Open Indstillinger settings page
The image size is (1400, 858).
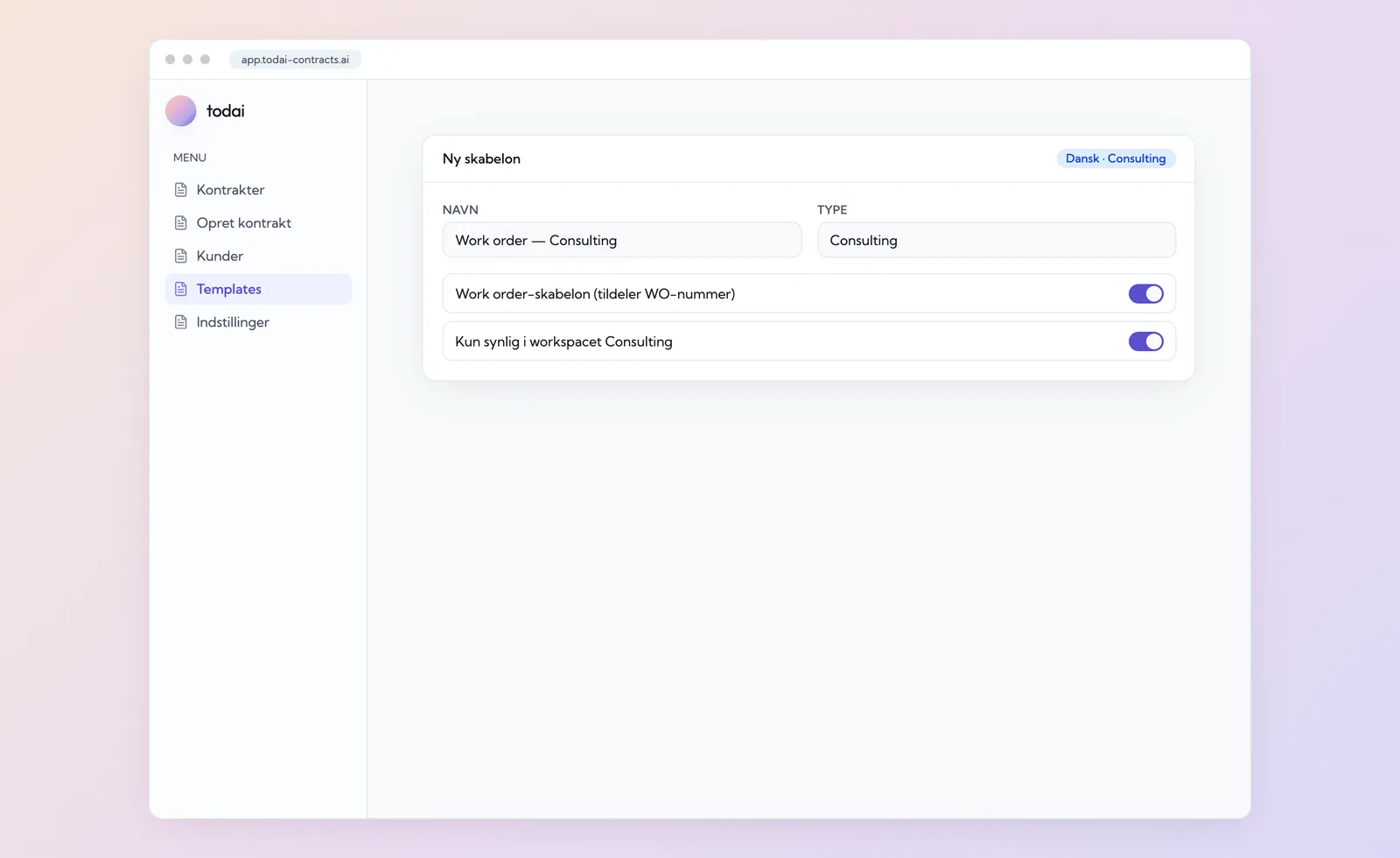point(258,322)
